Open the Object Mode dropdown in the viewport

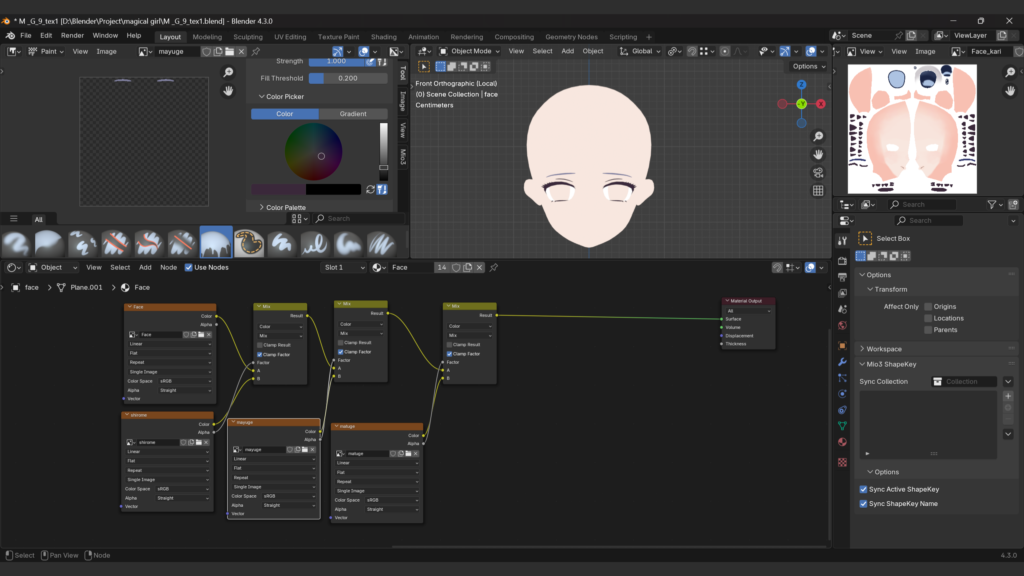470,51
